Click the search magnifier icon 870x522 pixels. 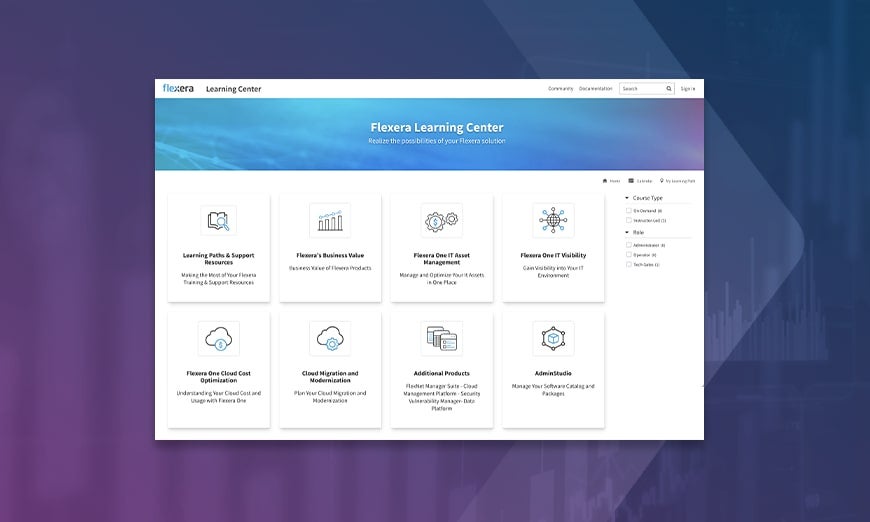click(669, 89)
